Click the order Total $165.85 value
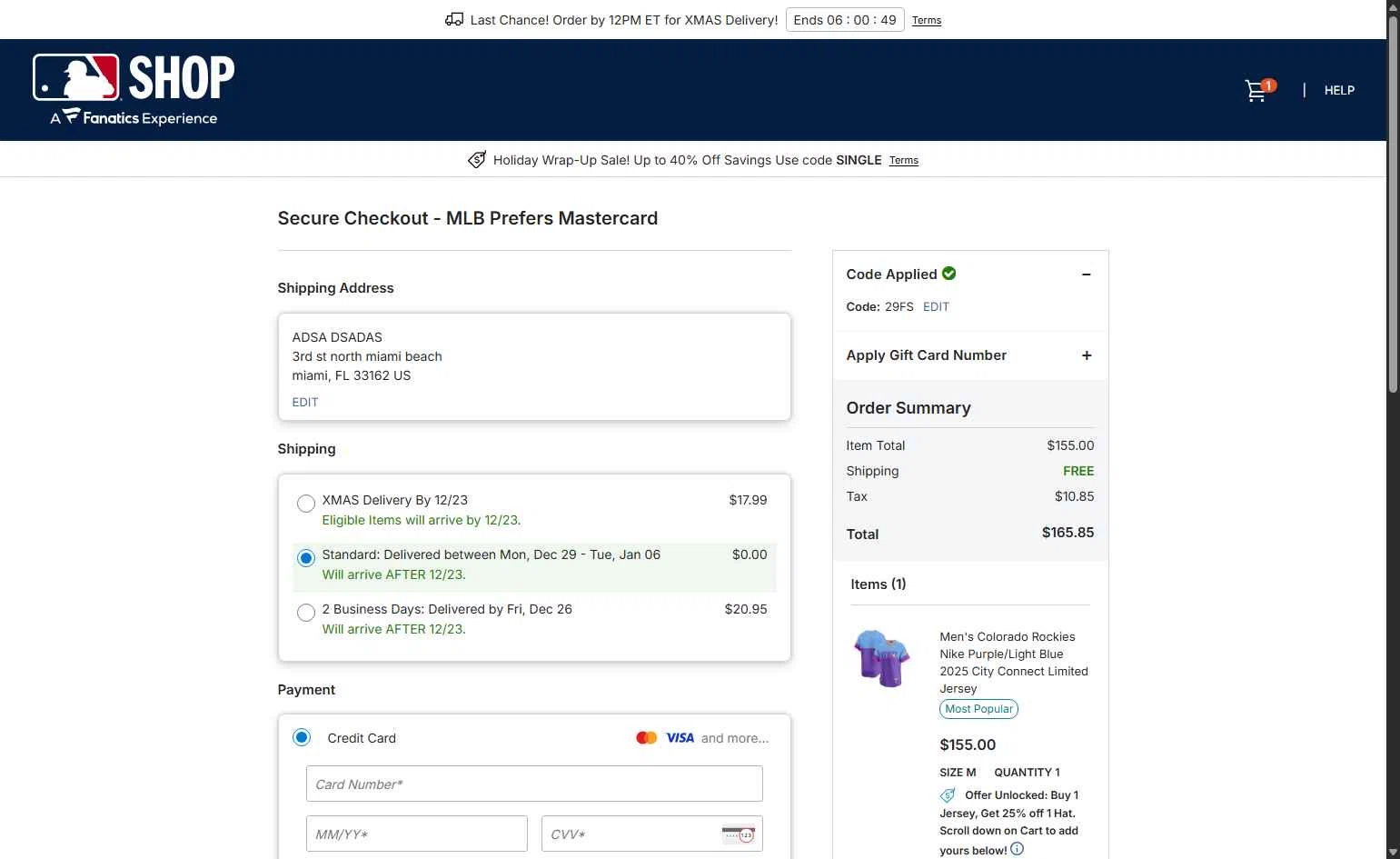 pyautogui.click(x=1067, y=533)
